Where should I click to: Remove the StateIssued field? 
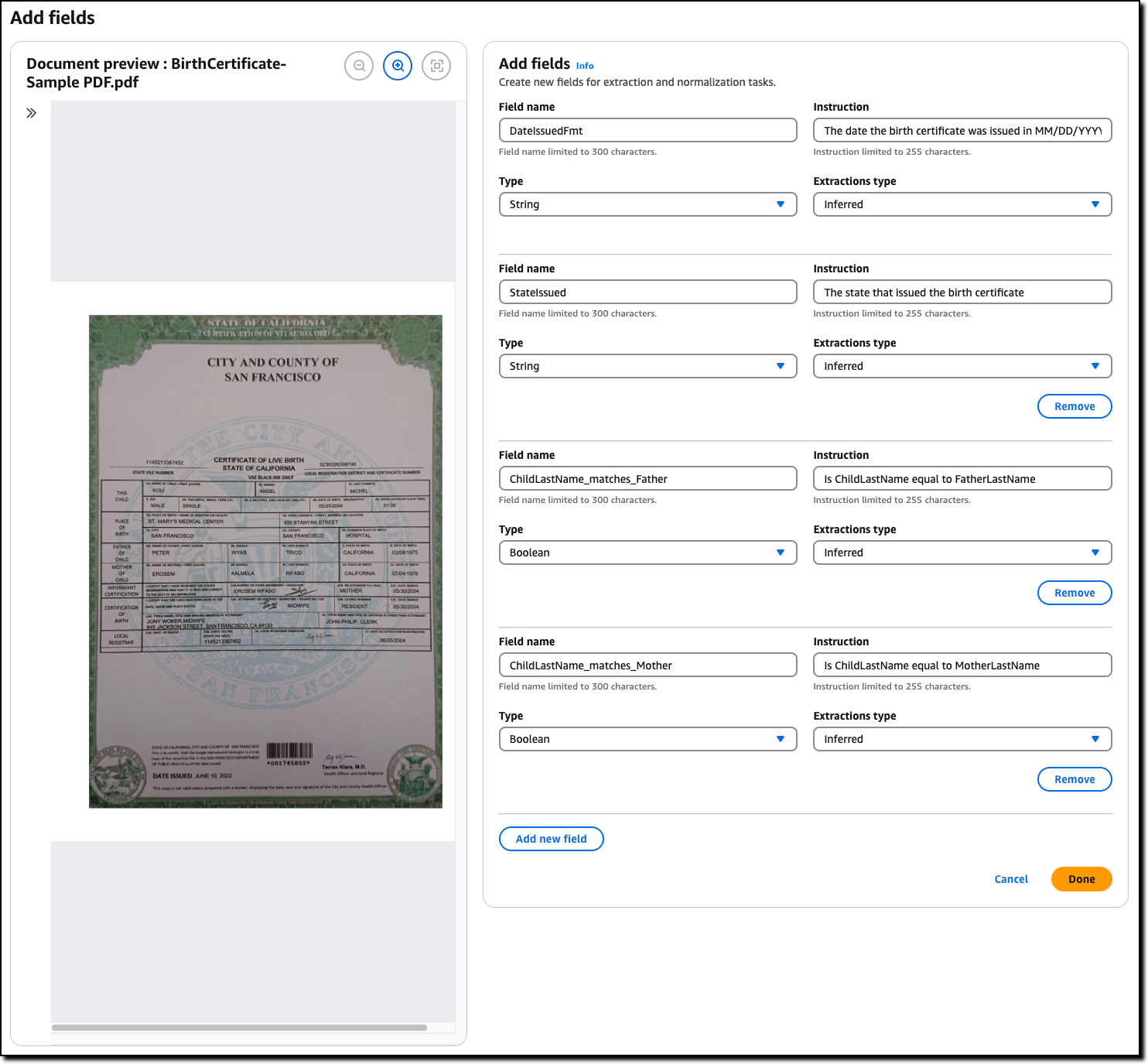pos(1075,406)
